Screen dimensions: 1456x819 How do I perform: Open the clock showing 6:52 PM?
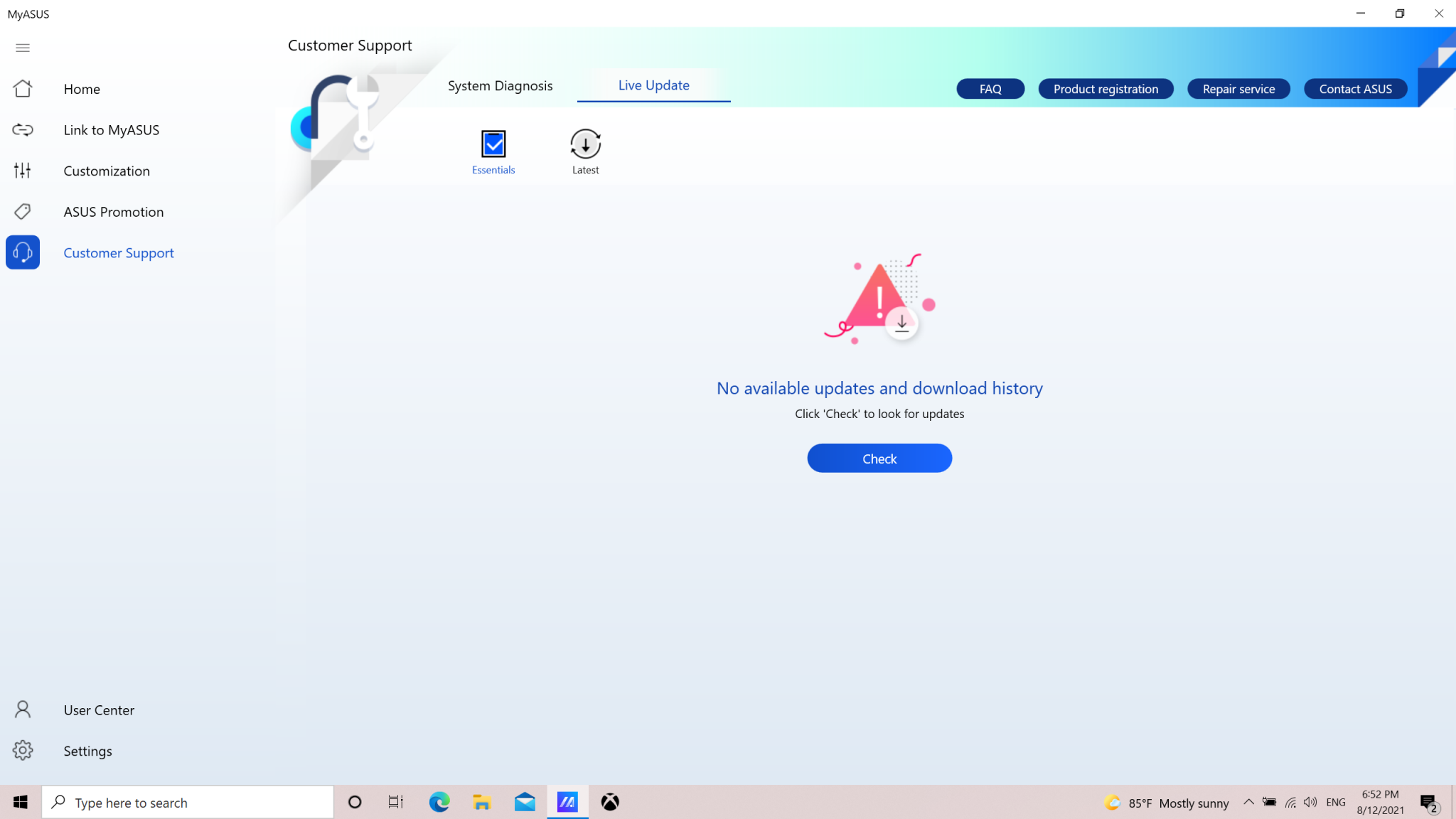(1380, 802)
